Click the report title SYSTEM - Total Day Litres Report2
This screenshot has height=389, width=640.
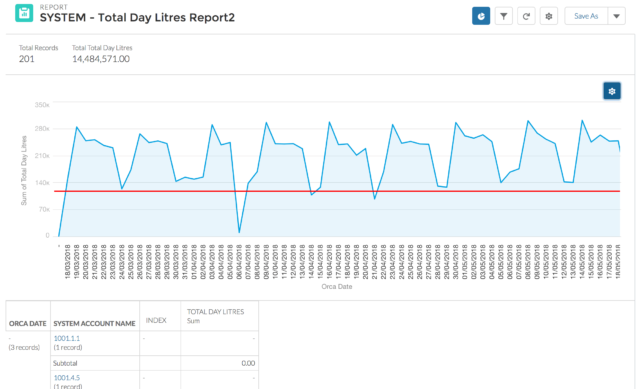137,18
